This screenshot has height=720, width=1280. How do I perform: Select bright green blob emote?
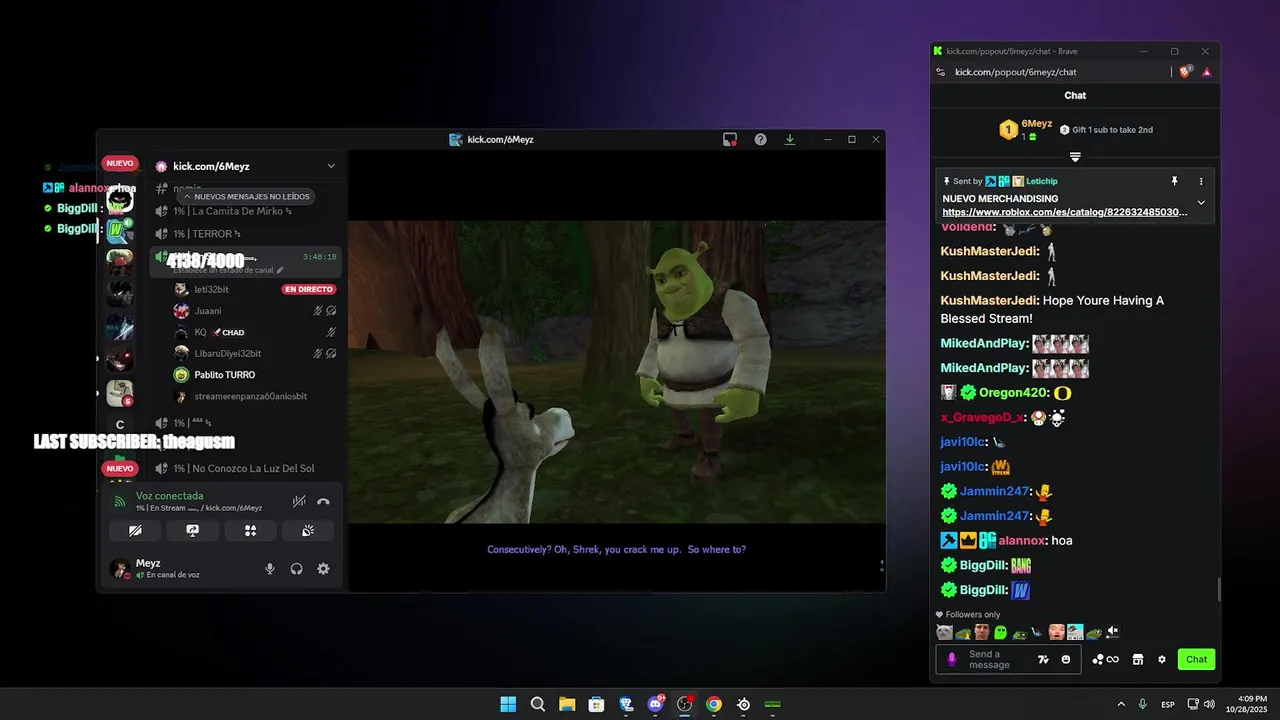1000,632
